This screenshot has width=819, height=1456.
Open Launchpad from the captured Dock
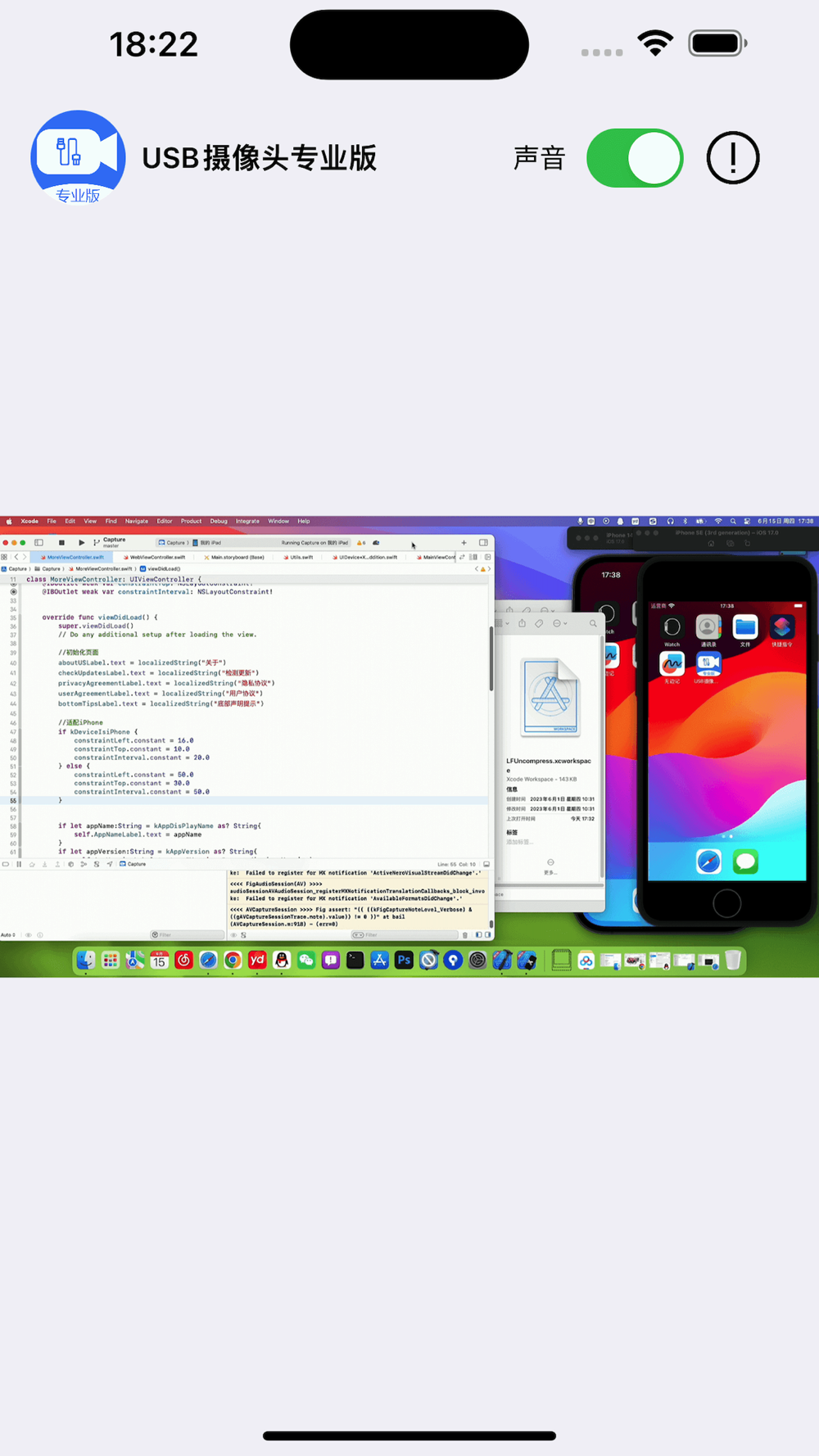coord(111,961)
